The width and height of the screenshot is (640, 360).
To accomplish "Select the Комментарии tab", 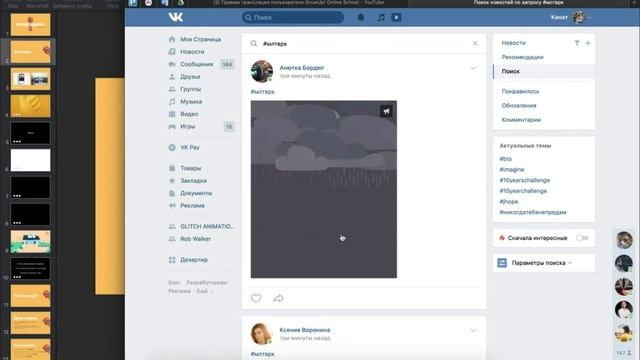I will pos(521,120).
